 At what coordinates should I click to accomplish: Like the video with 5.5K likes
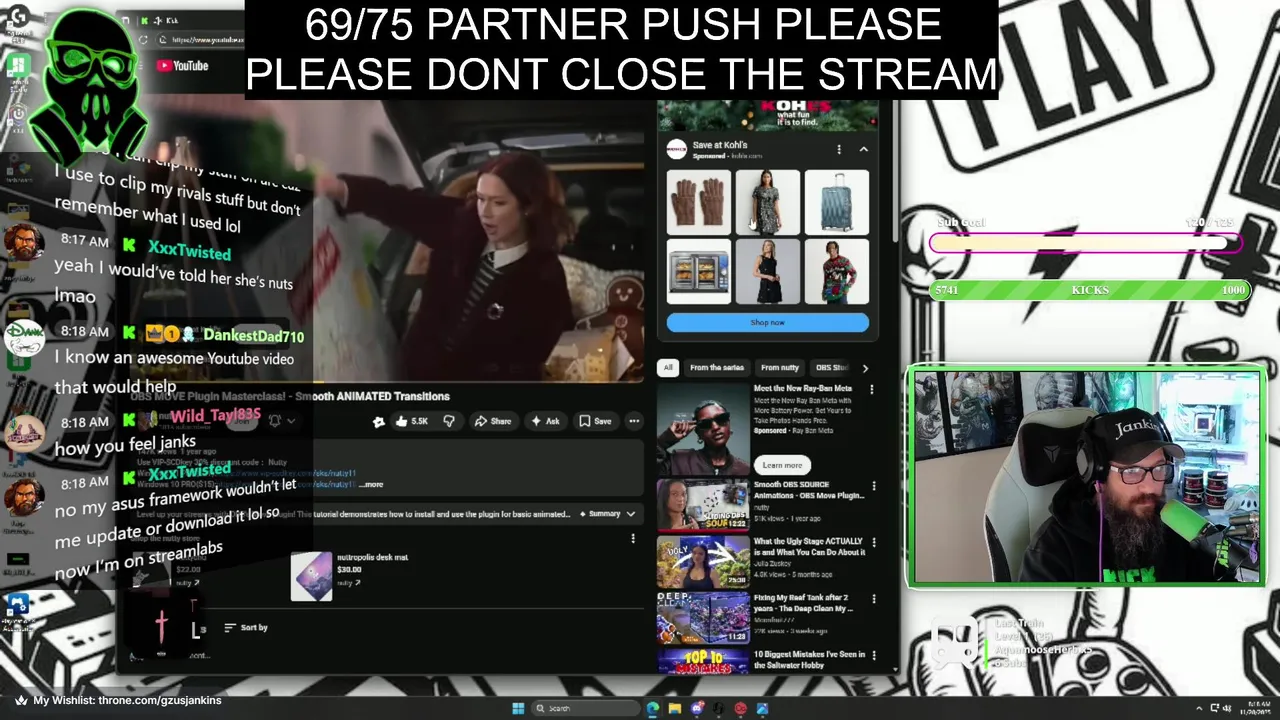(411, 421)
